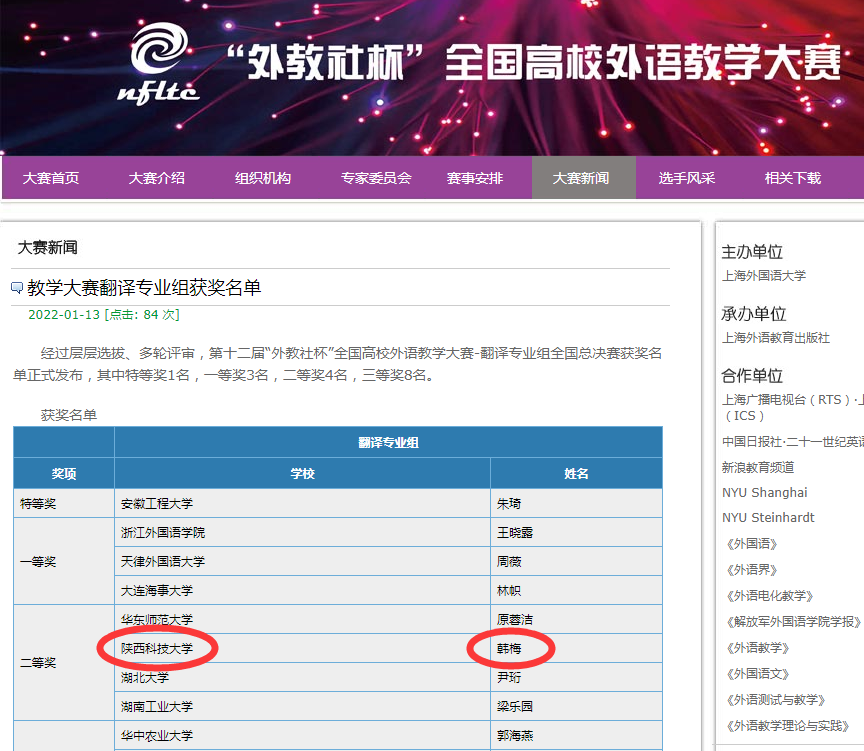Open 专家委员会 navigation item

click(376, 178)
